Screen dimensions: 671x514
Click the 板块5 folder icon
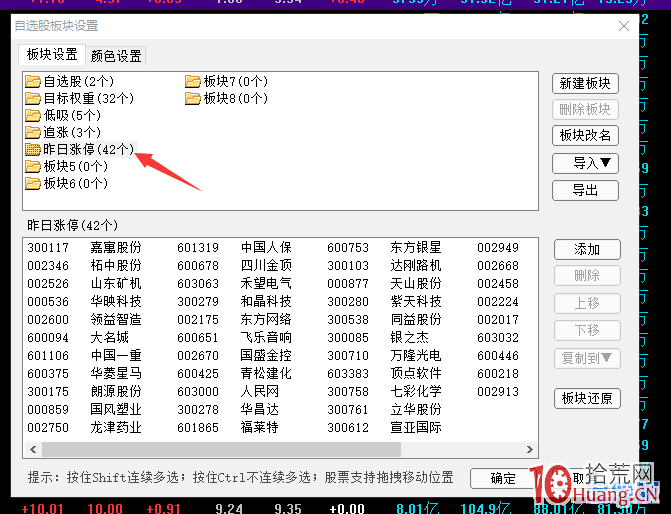pos(33,166)
